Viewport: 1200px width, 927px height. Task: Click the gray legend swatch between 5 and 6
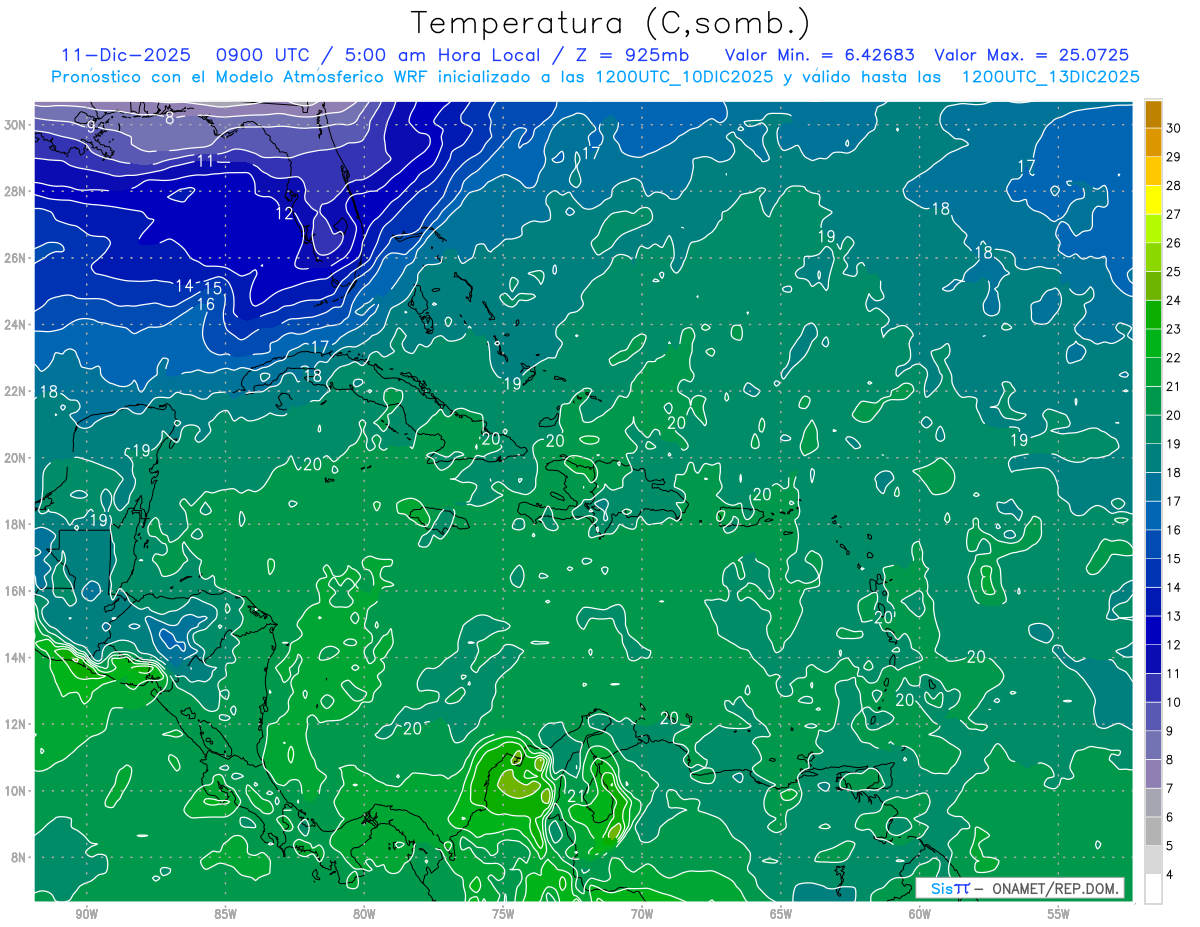(1153, 831)
